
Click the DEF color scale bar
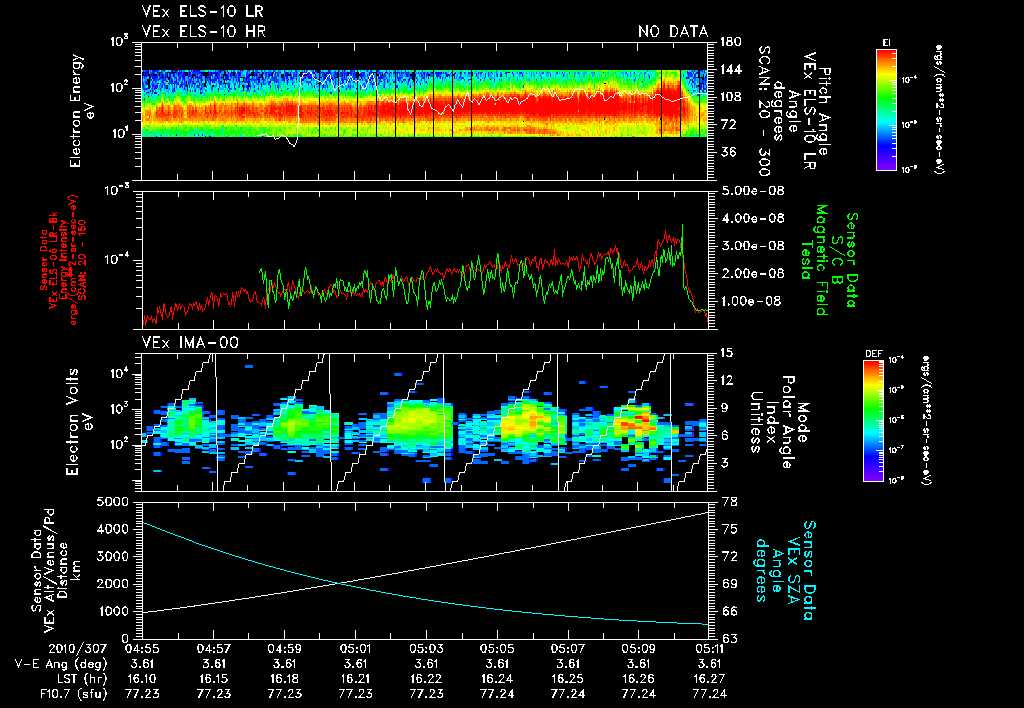tap(873, 421)
